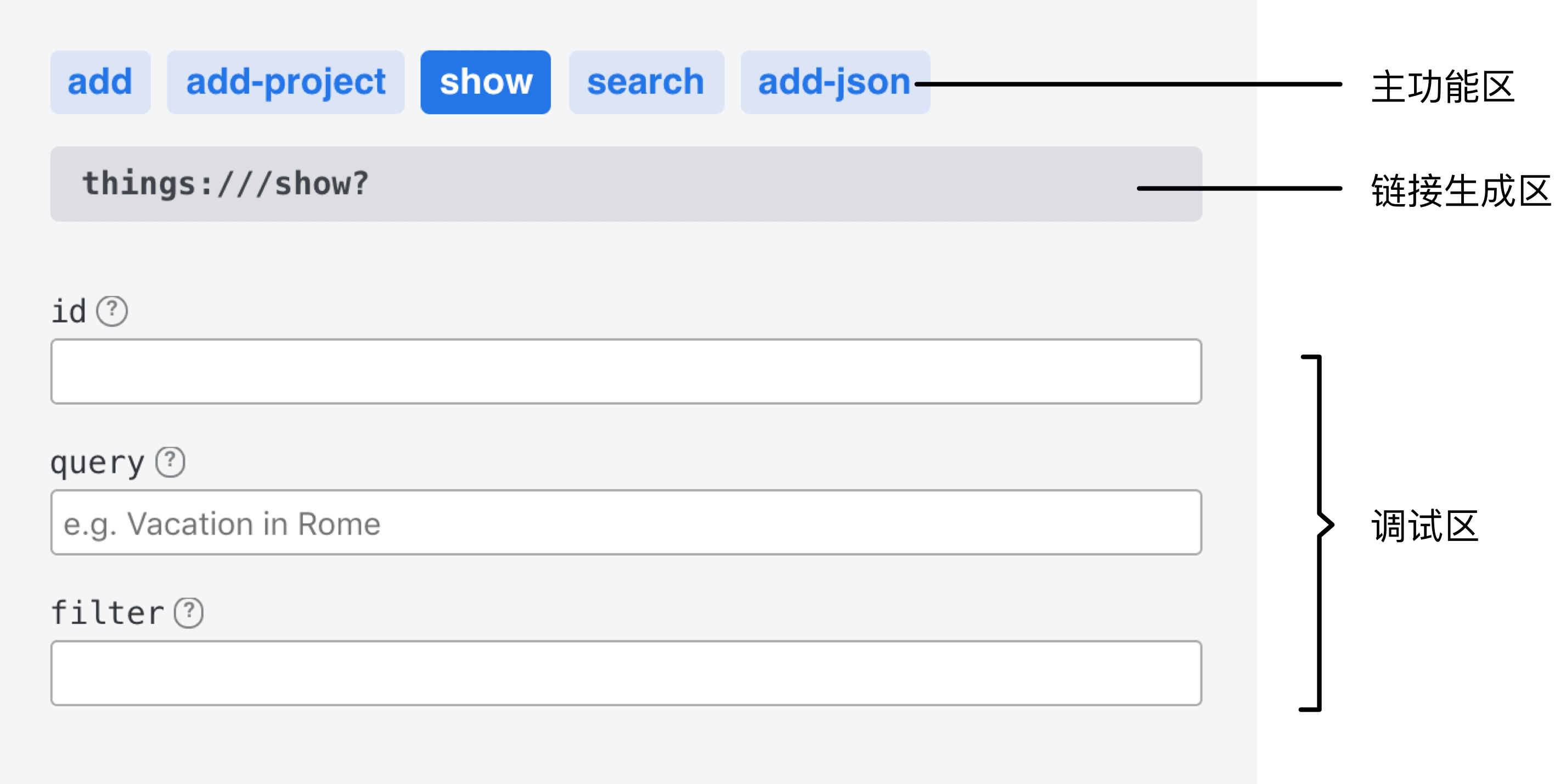Open the help tooltip icon for filter
This screenshot has width=1566, height=784.
point(188,613)
